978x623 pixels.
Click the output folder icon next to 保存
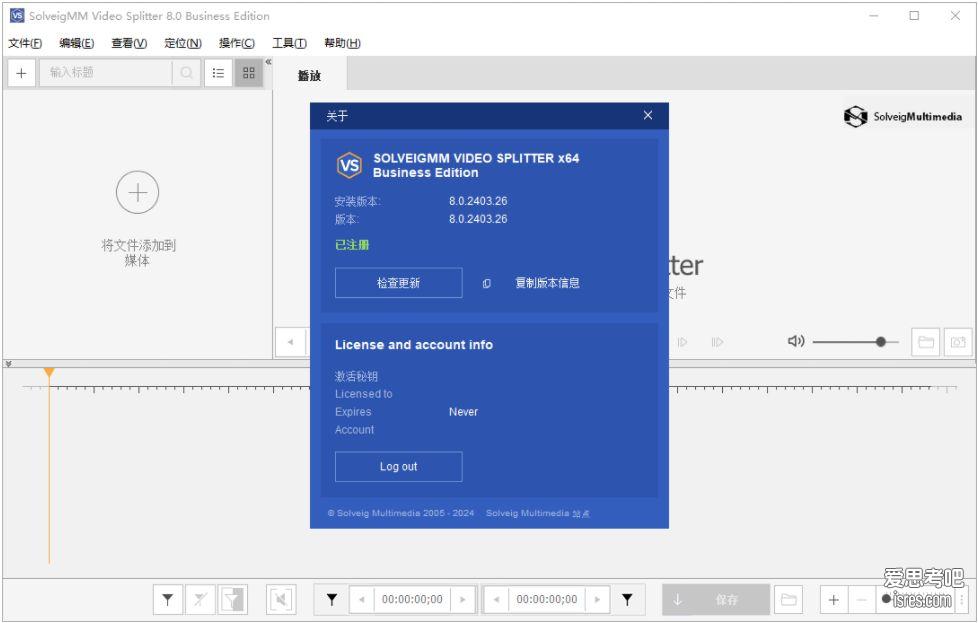(789, 599)
